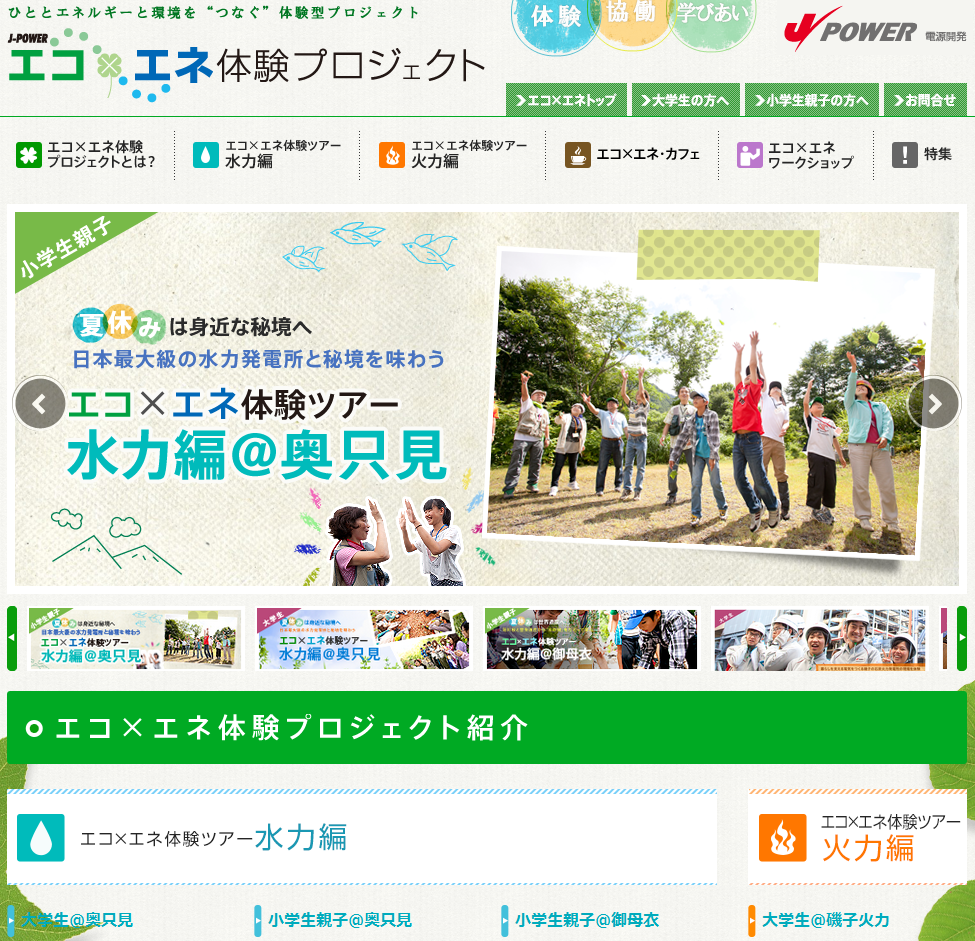This screenshot has width=975, height=941.
Task: Click the water drop 水力編 nav icon
Action: (205, 155)
